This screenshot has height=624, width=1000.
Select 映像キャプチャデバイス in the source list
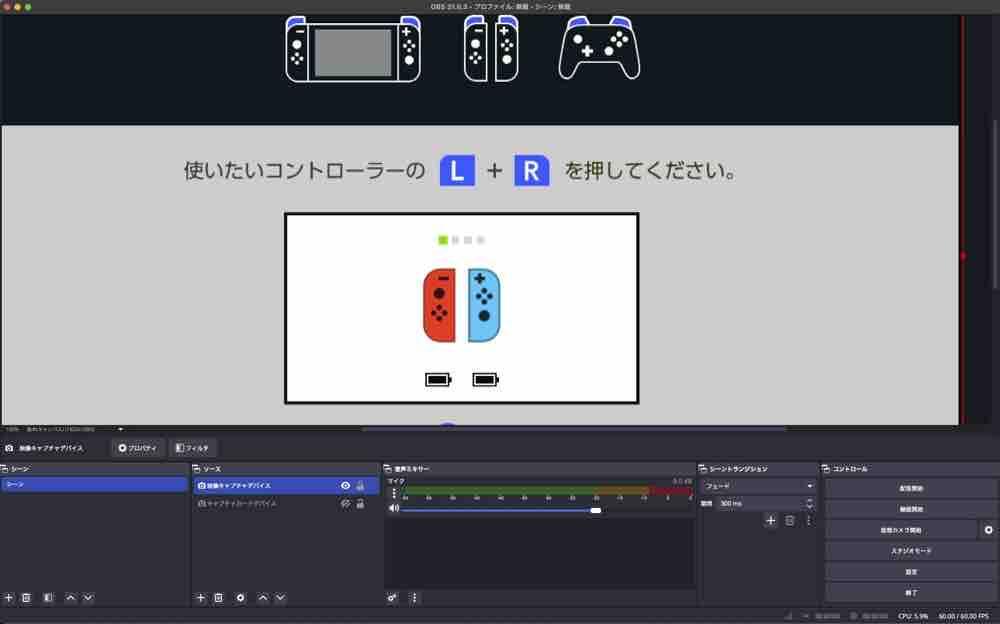pyautogui.click(x=285, y=486)
